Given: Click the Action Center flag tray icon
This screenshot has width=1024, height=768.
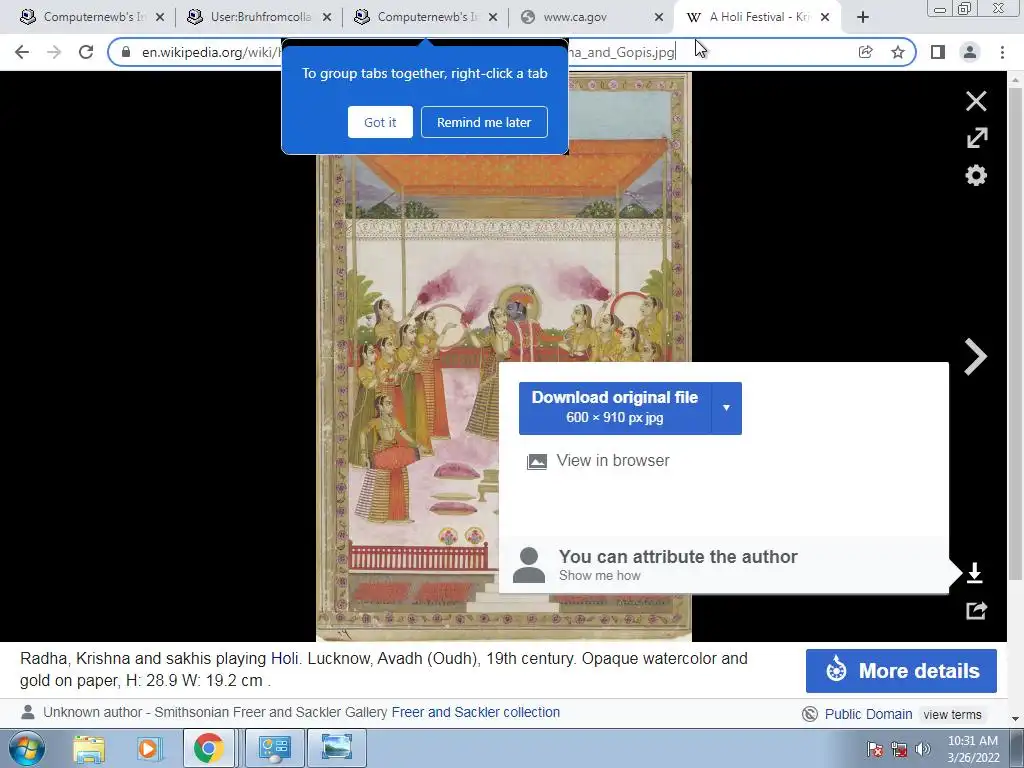Looking at the screenshot, I should [x=874, y=749].
